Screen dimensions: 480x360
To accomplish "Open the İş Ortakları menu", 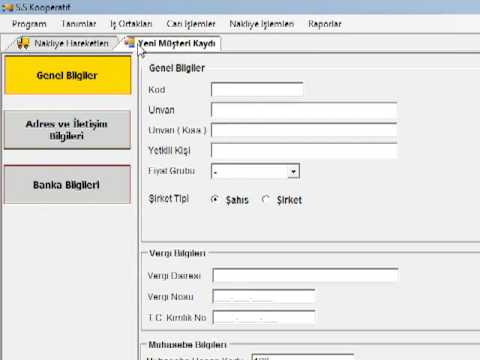I will [x=131, y=24].
